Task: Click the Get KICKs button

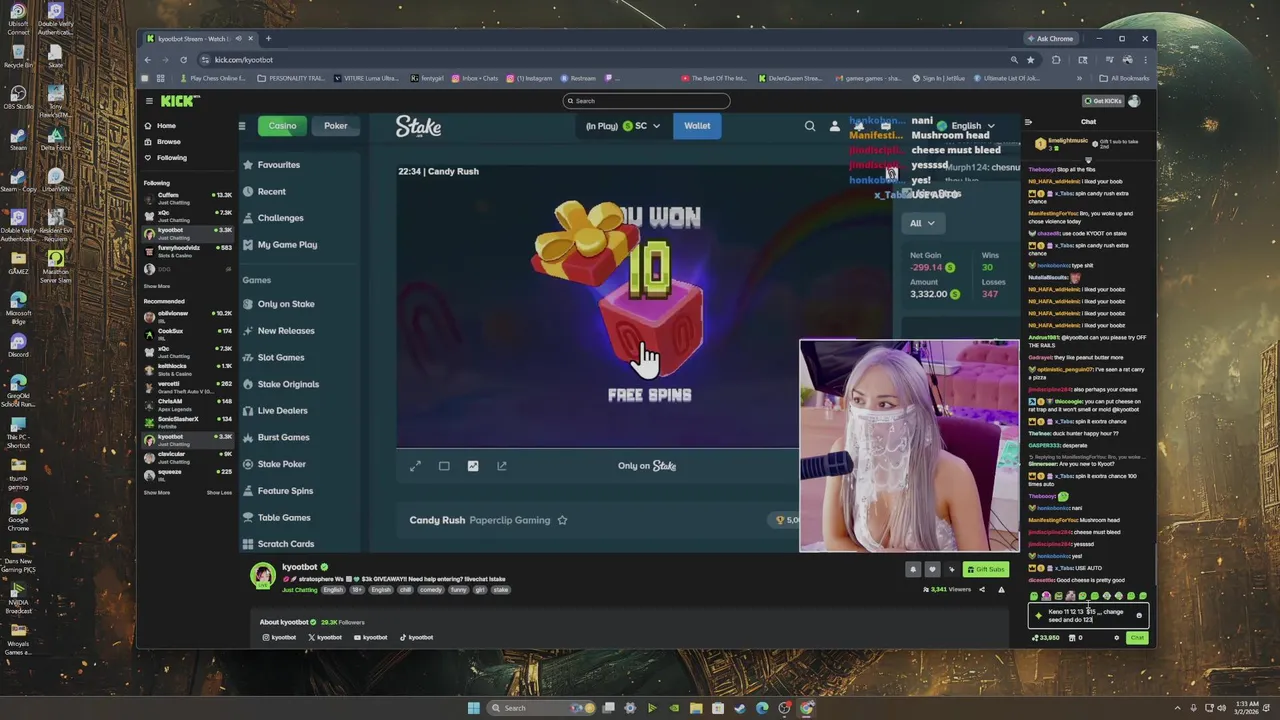Action: coord(1103,101)
